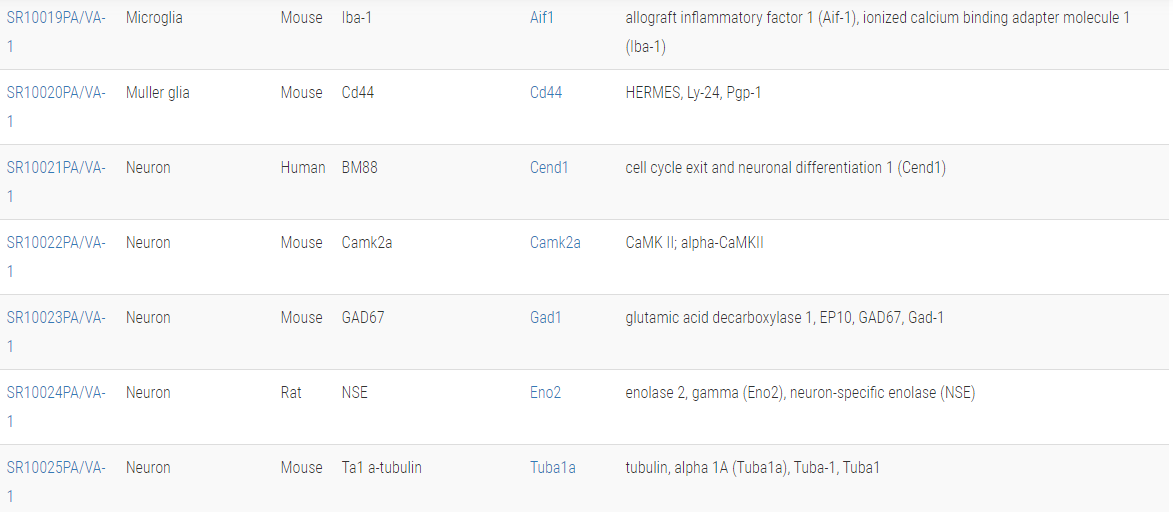
Task: Click the Iba-1 marker name cell
Action: [357, 18]
